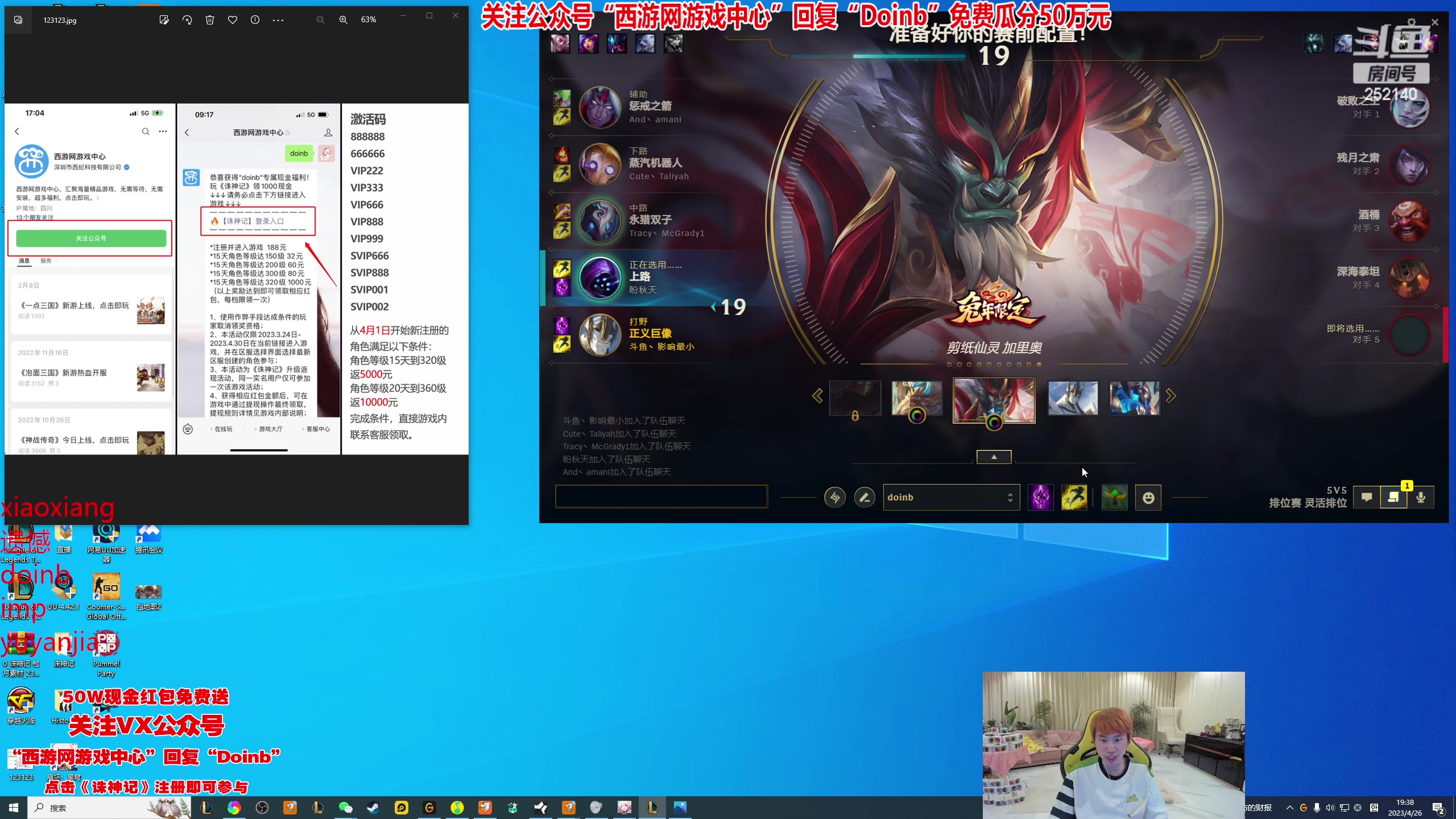Zoom out of the photo

click(x=321, y=20)
